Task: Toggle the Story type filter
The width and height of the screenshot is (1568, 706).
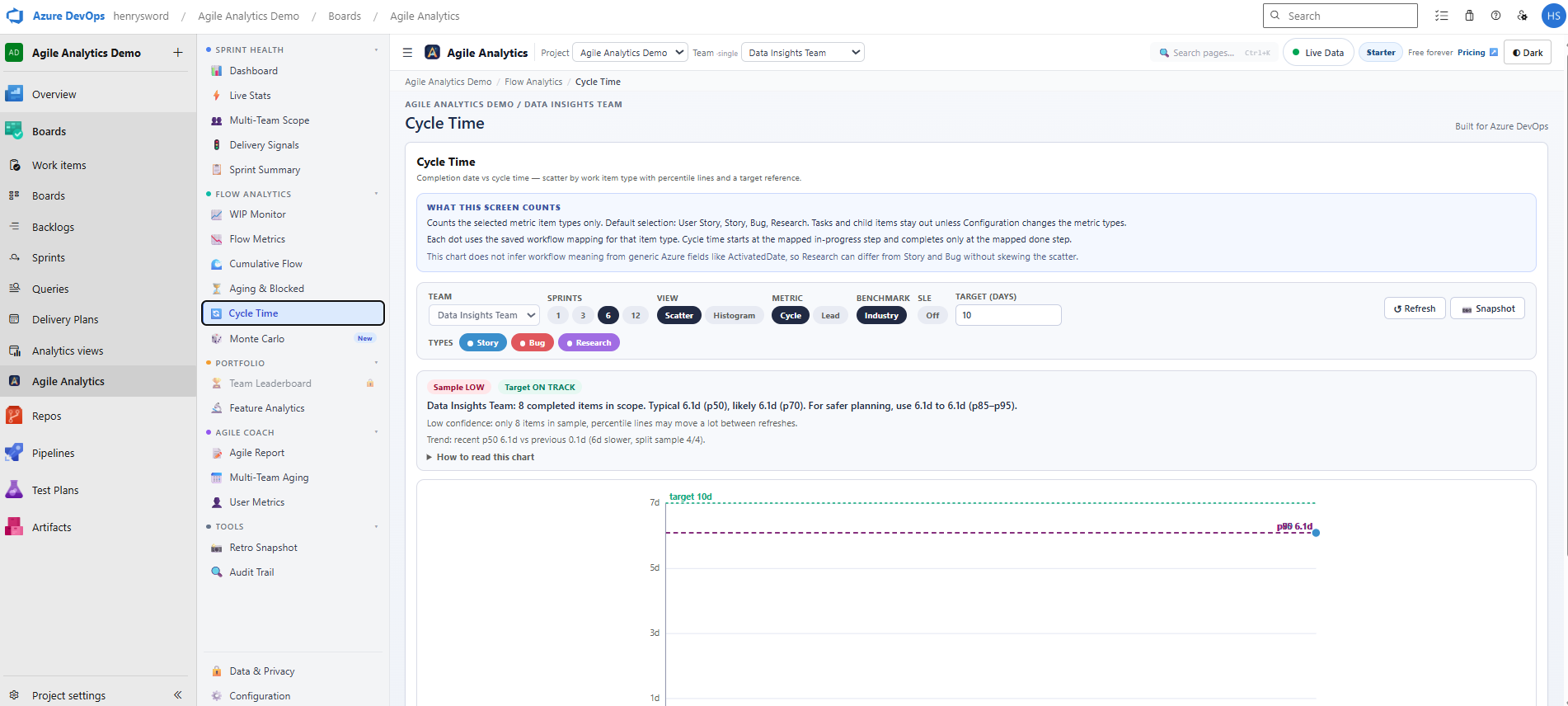Action: (x=483, y=343)
